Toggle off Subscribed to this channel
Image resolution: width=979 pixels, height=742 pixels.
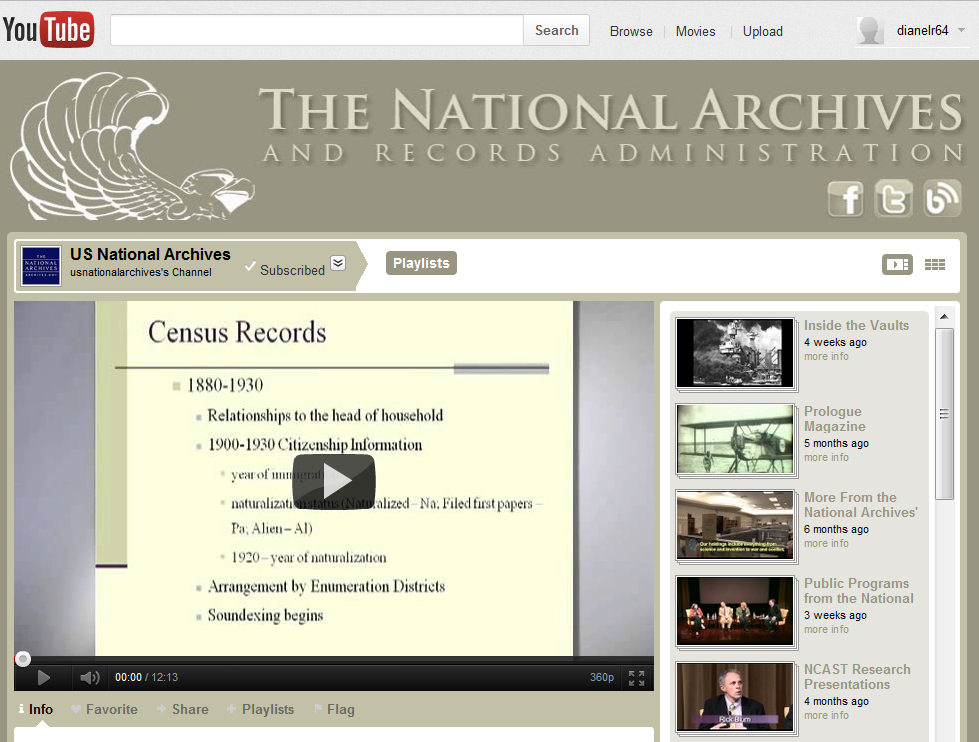[288, 269]
